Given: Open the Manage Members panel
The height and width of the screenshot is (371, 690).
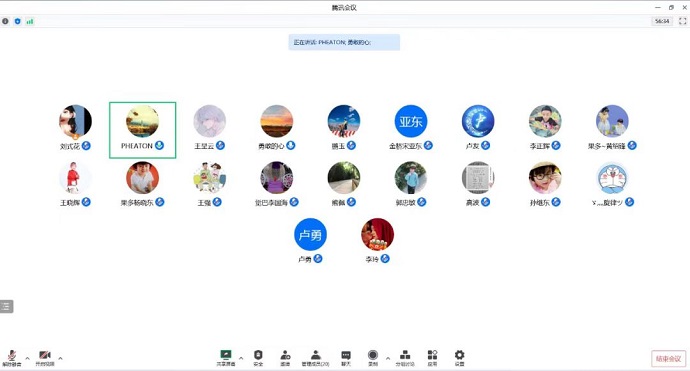Looking at the screenshot, I should tap(315, 358).
